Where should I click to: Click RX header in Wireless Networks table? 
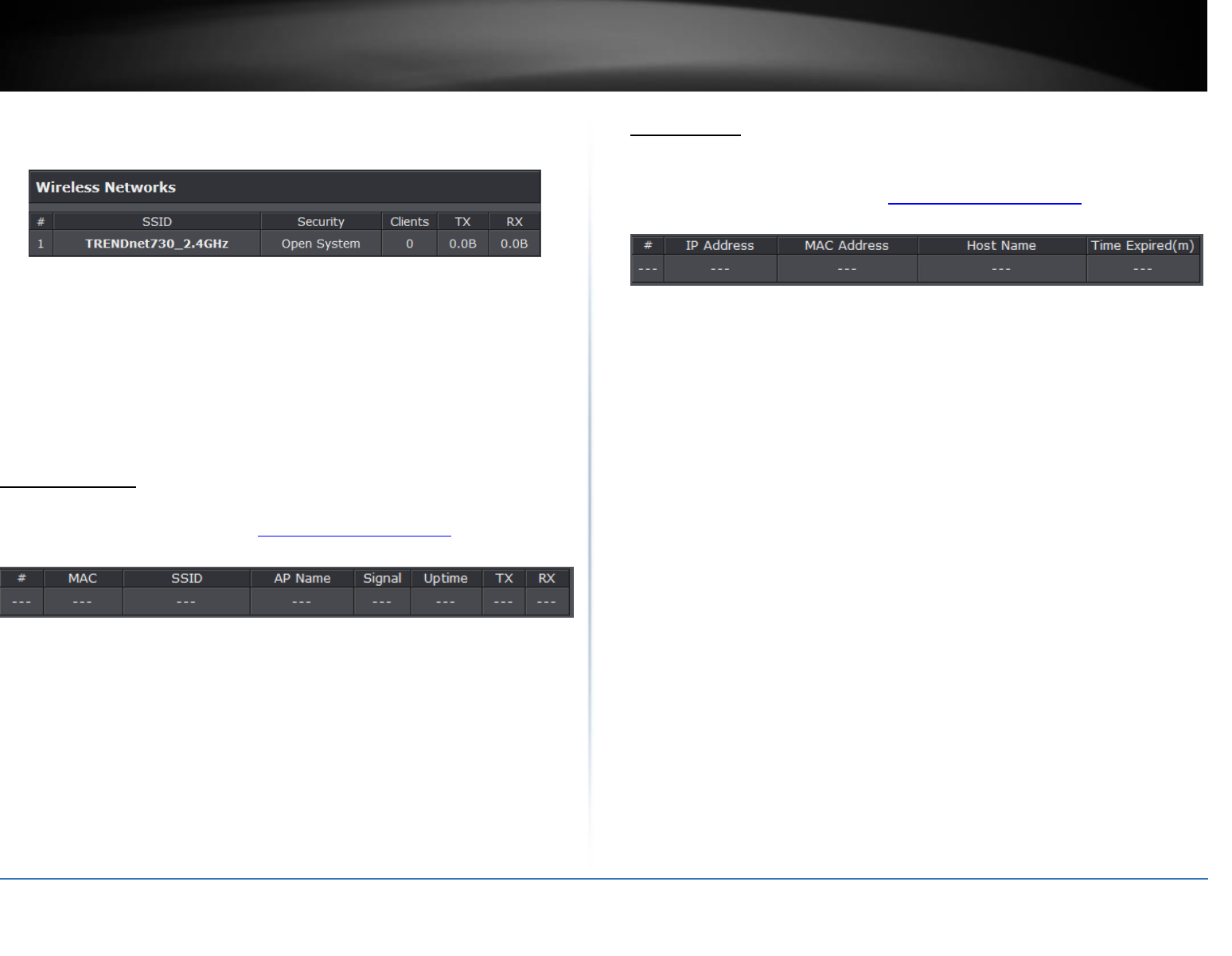(x=514, y=221)
